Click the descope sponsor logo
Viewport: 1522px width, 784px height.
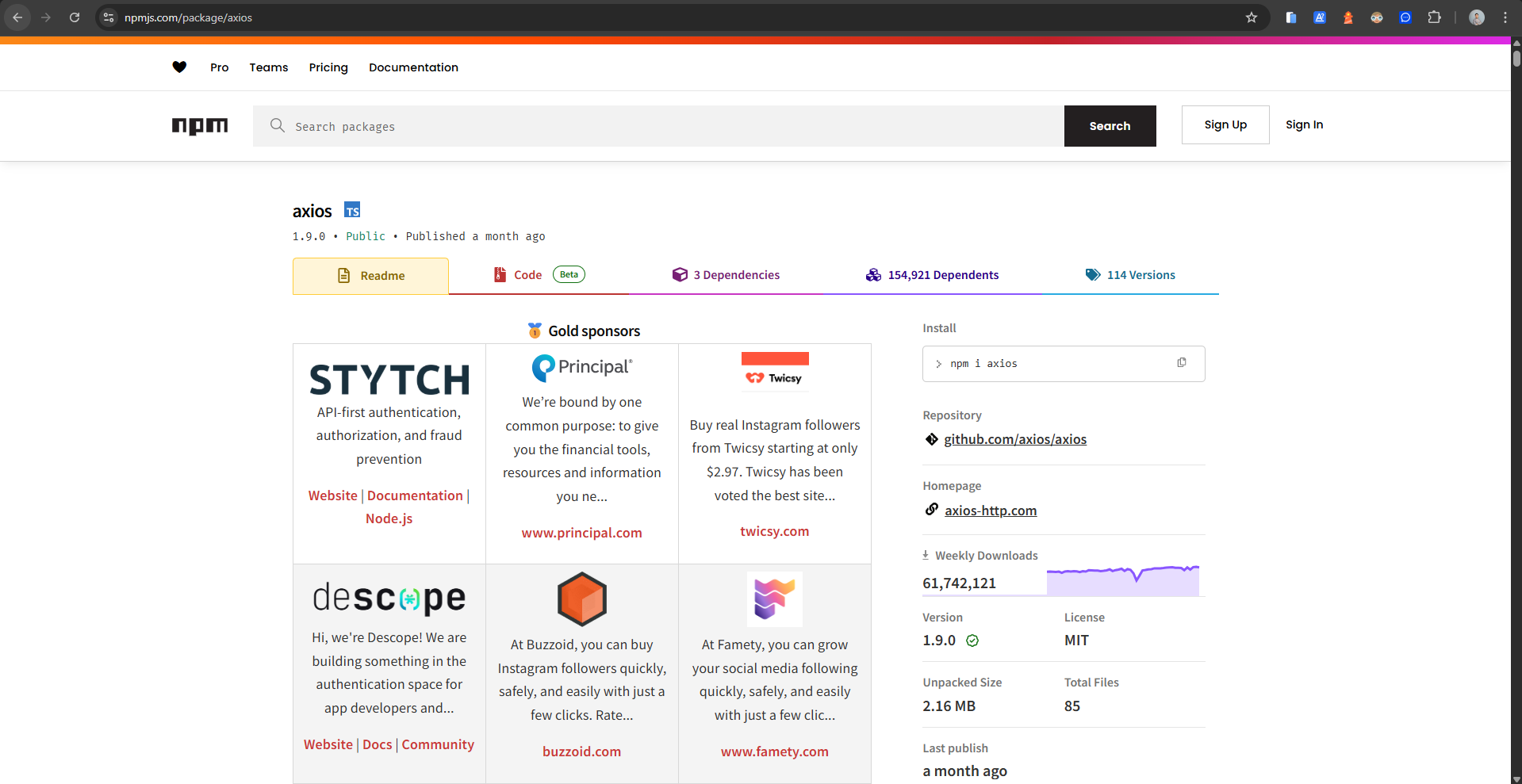click(389, 599)
